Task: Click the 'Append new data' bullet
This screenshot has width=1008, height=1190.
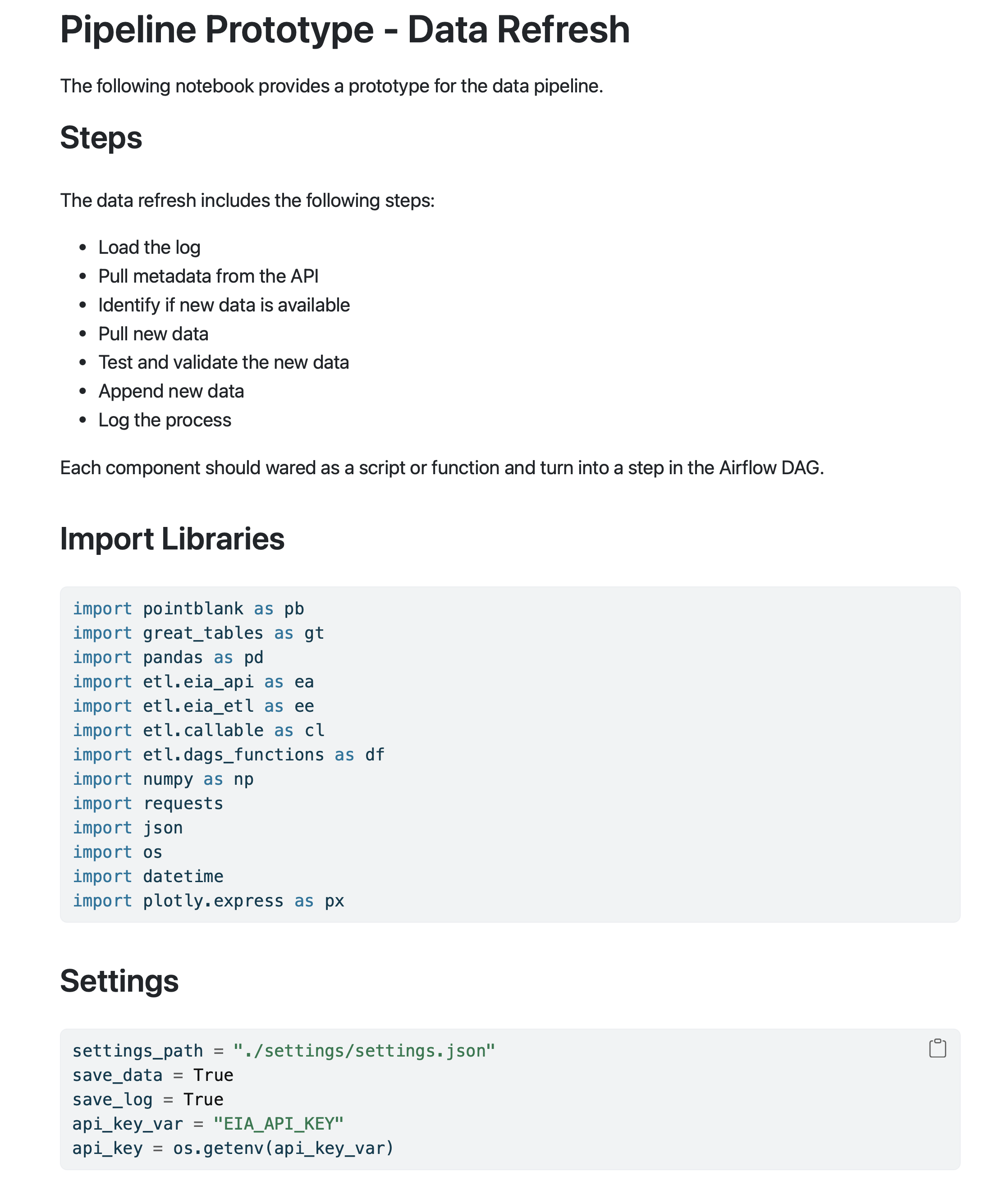Action: tap(171, 391)
